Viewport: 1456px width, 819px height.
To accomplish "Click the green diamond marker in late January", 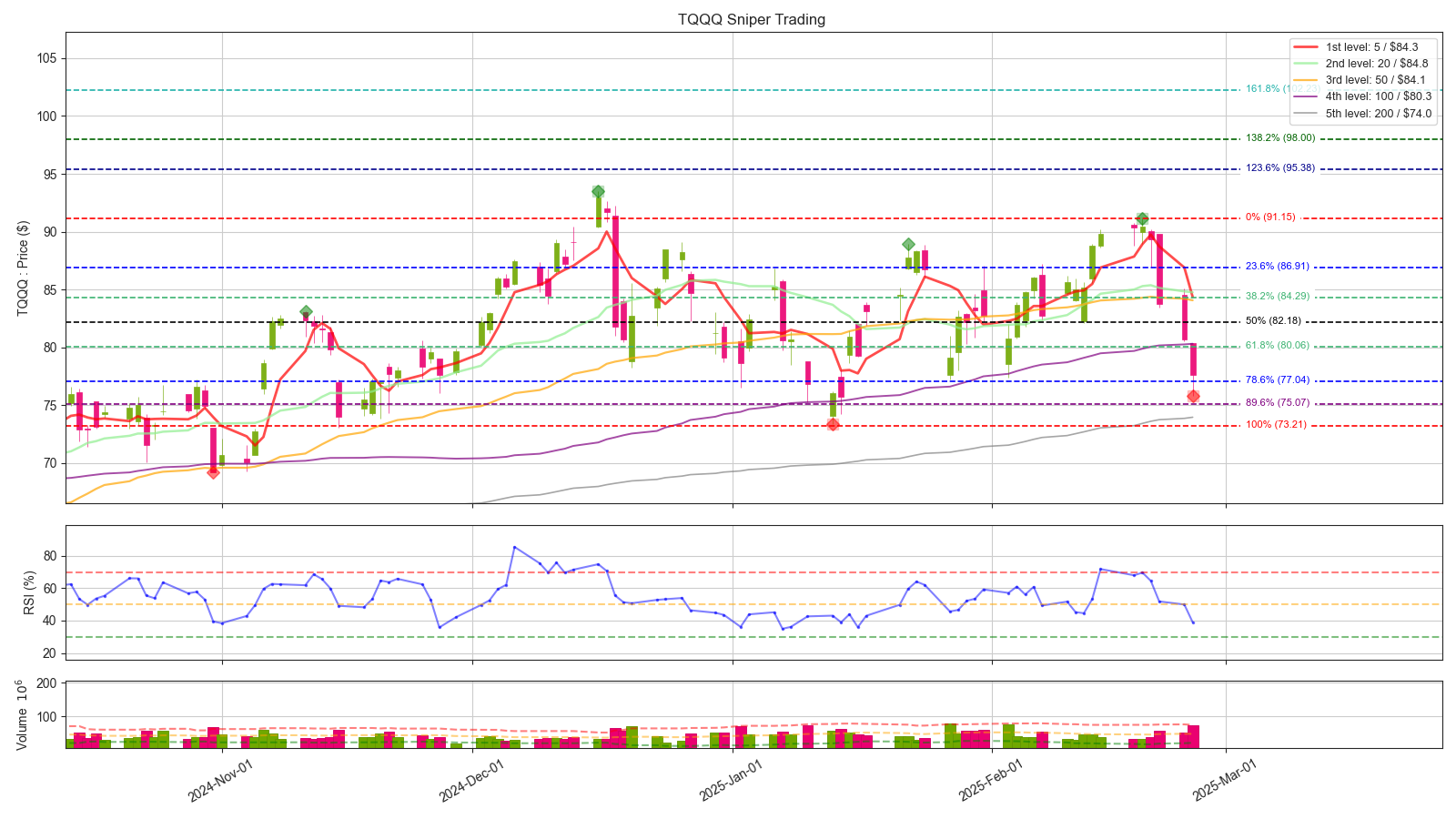I will point(908,245).
